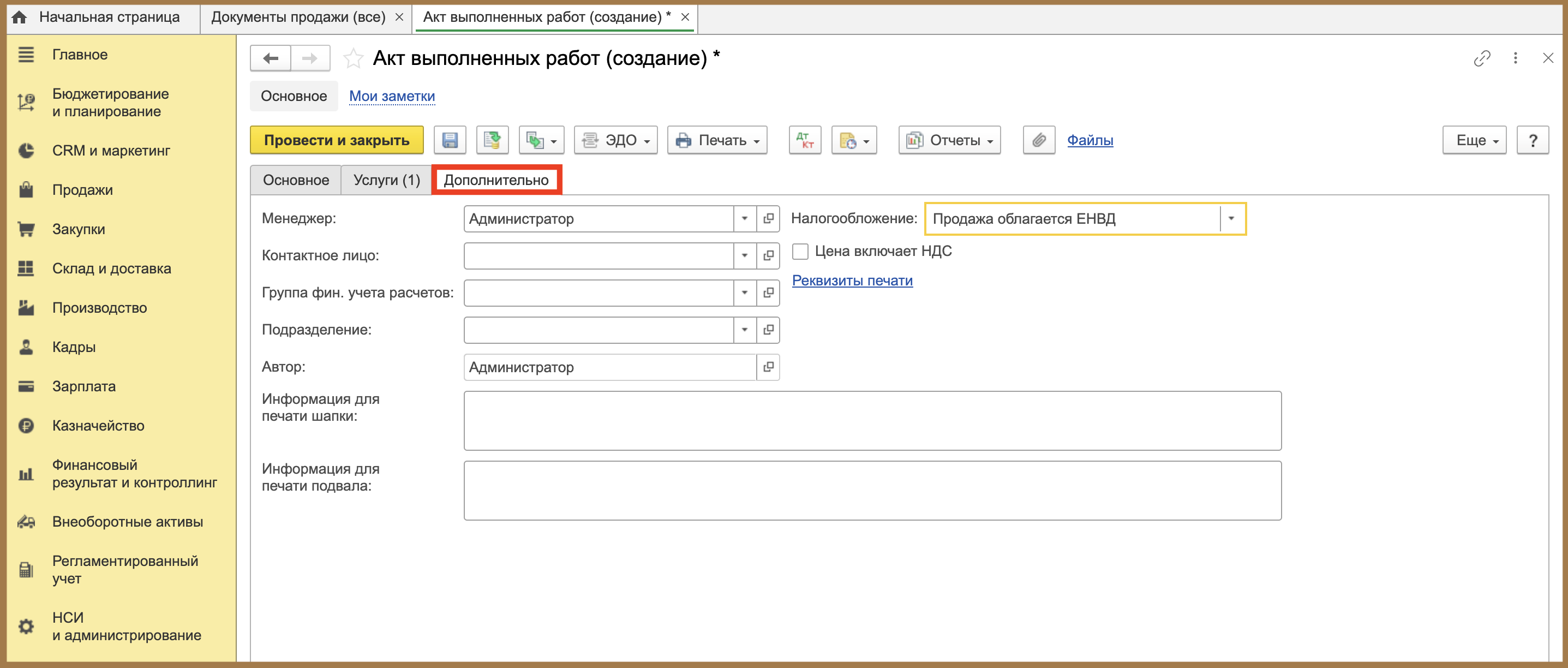Click the Менеджер input field
The height and width of the screenshot is (668, 1568).
599,219
